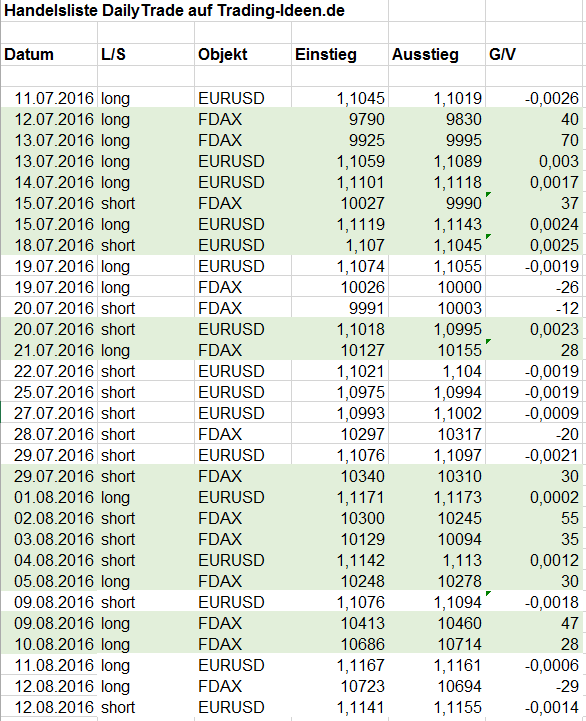Select the Objekt header cell
Viewport: 586px width, 721px height.
click(243, 55)
